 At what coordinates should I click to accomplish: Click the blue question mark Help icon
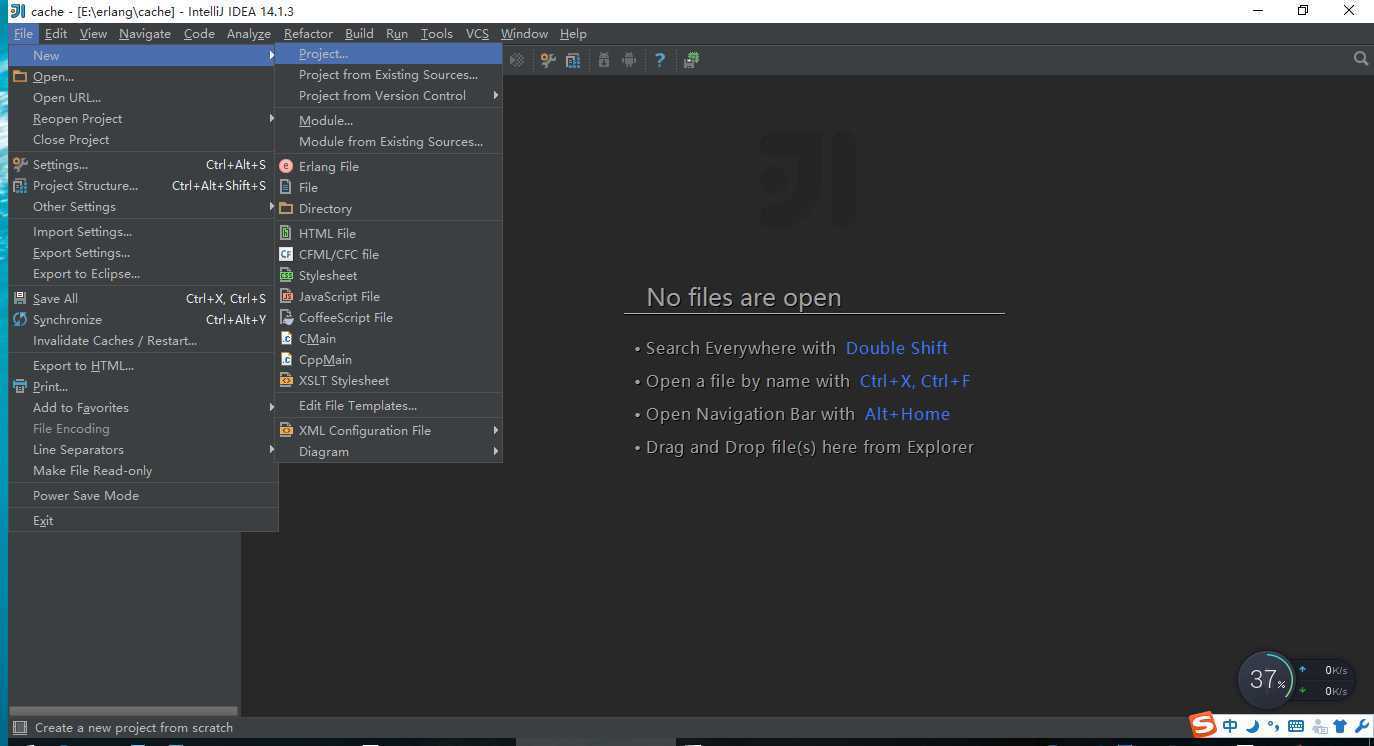pos(659,60)
